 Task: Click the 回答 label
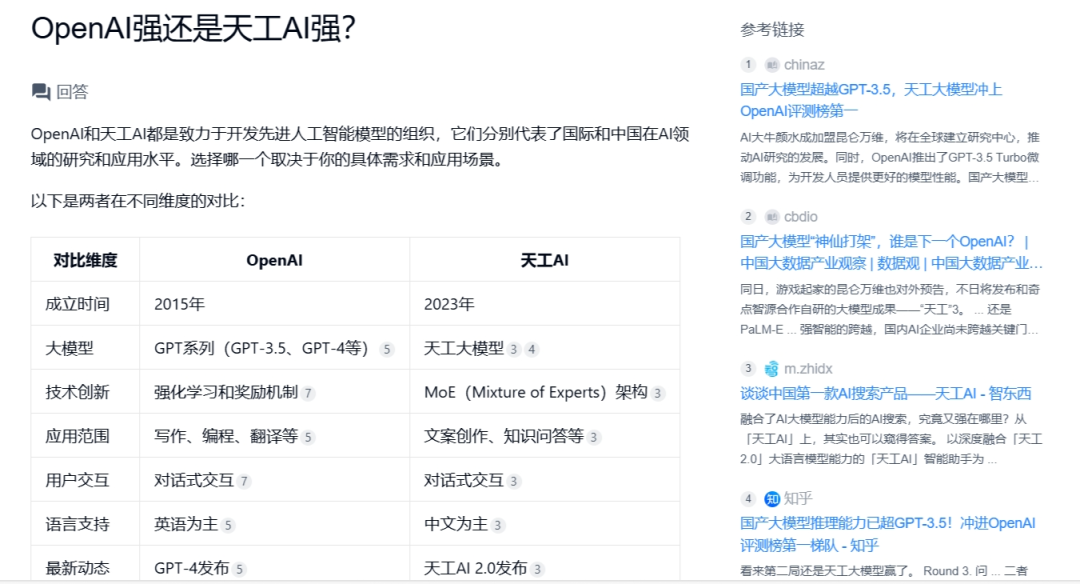[72, 92]
